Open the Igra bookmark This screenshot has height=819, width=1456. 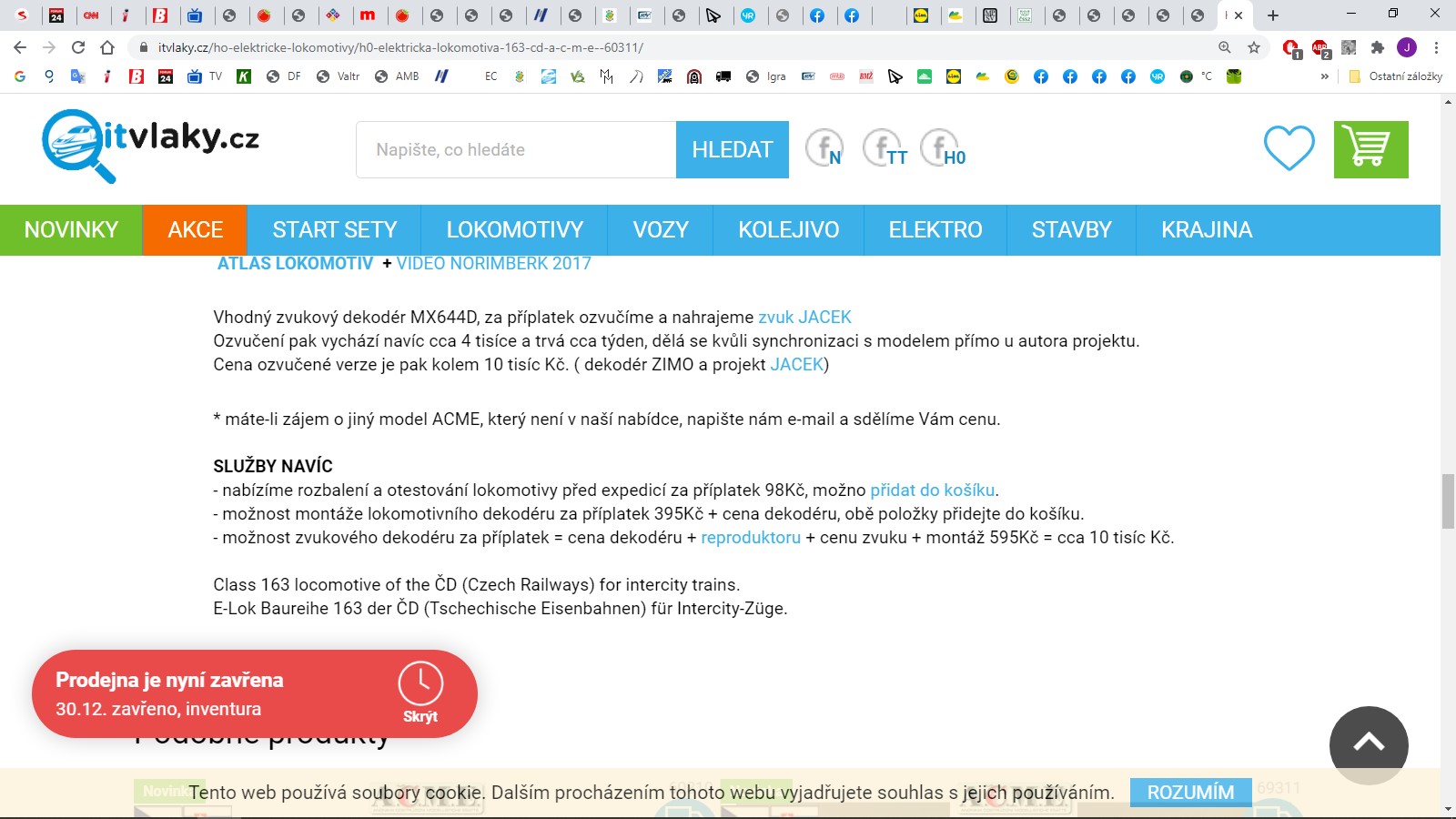click(765, 76)
